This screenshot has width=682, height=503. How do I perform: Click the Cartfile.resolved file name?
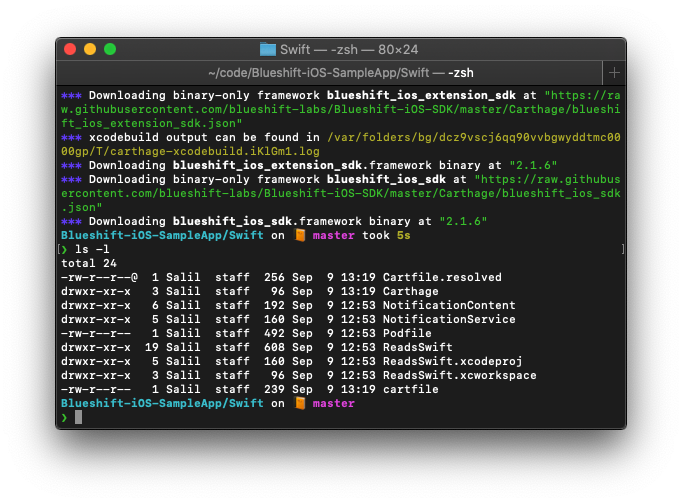click(x=442, y=277)
